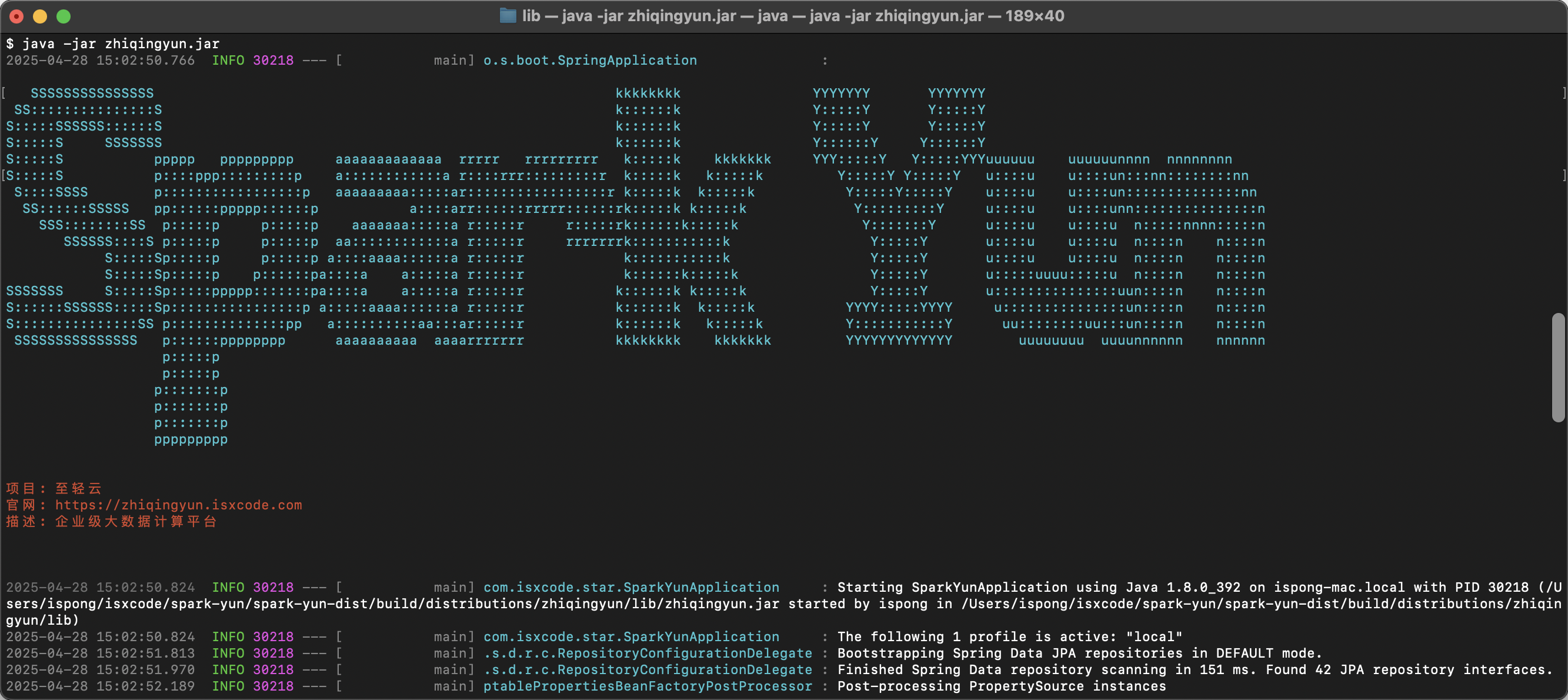The image size is (1568, 700).
Task: Click the 描述 enterprise big data description line
Action: (x=111, y=521)
